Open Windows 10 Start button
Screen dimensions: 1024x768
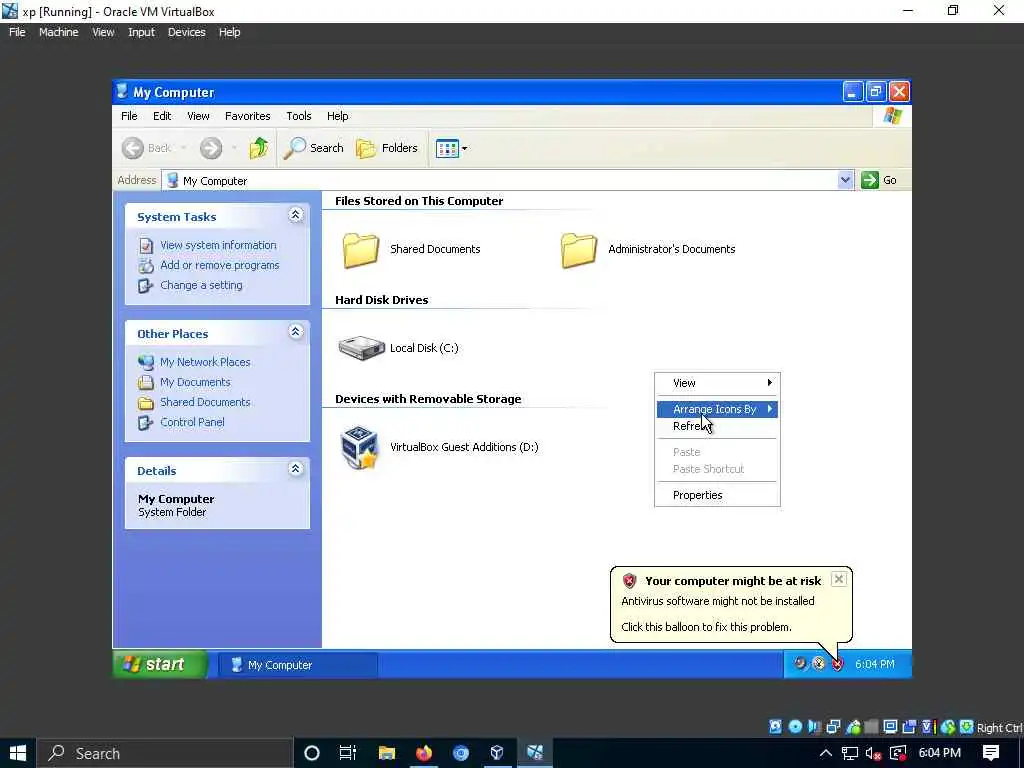(18, 753)
